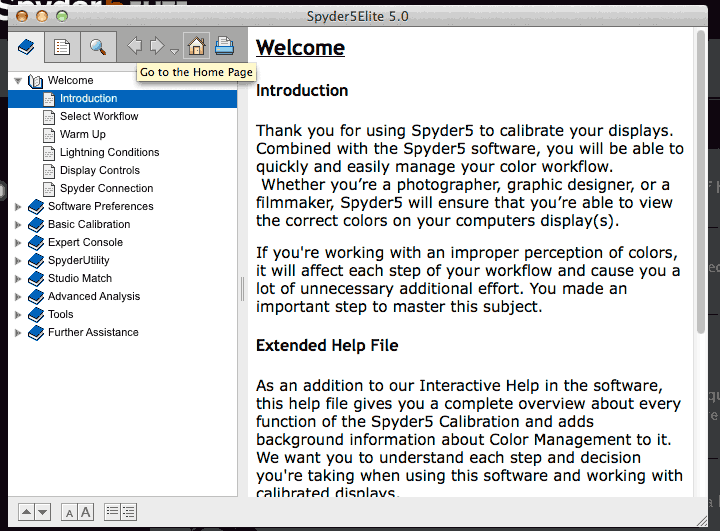Click the help content vertical scrollbar

tap(701, 182)
